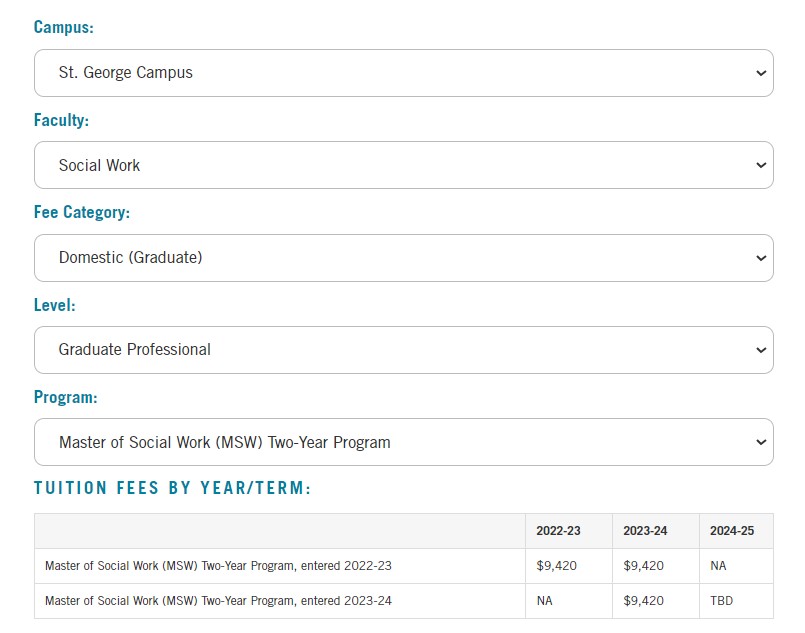Screen dimensions: 805x633
Task: Select the 2023-24 column header
Action: [644, 531]
